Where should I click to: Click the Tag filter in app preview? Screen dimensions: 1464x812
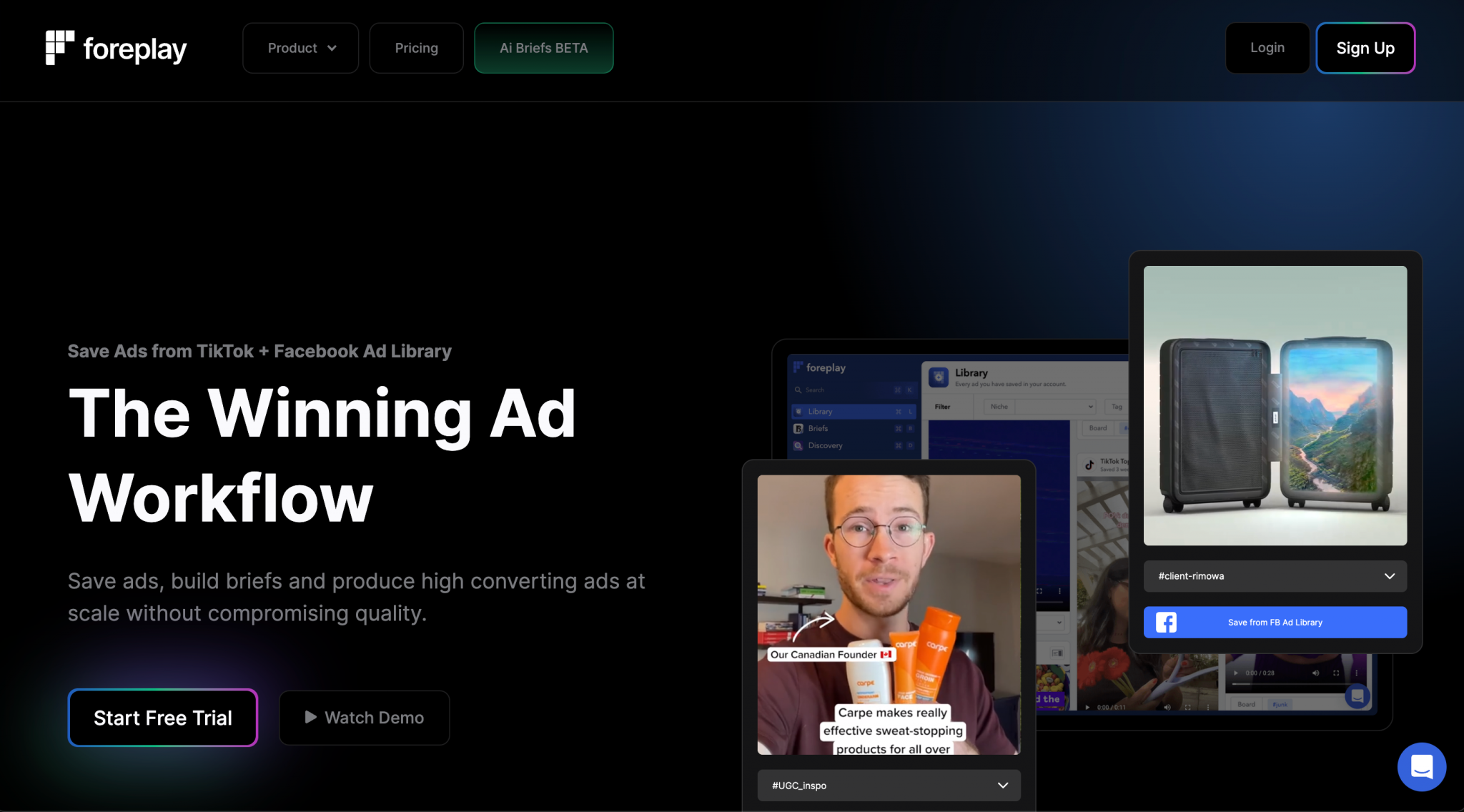1117,407
